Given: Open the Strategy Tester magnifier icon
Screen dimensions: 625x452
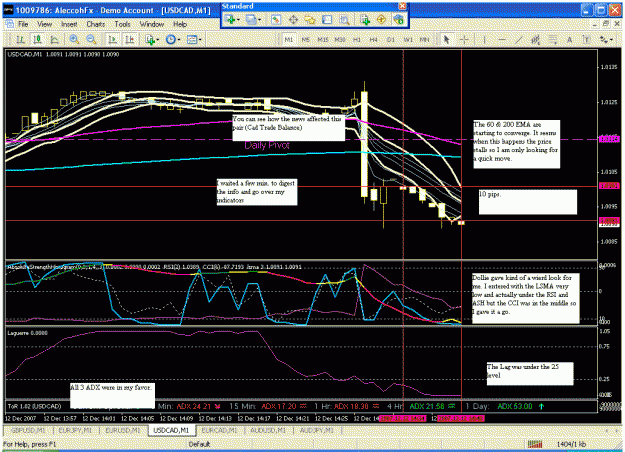Looking at the screenshot, I should coord(344,20).
